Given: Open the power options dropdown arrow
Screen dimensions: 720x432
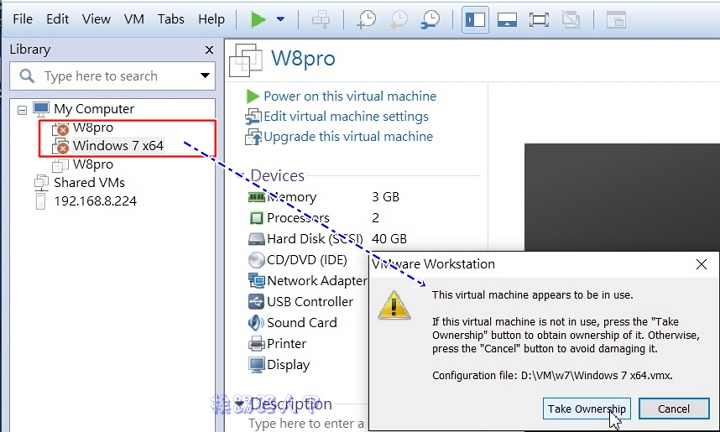Looking at the screenshot, I should point(280,19).
